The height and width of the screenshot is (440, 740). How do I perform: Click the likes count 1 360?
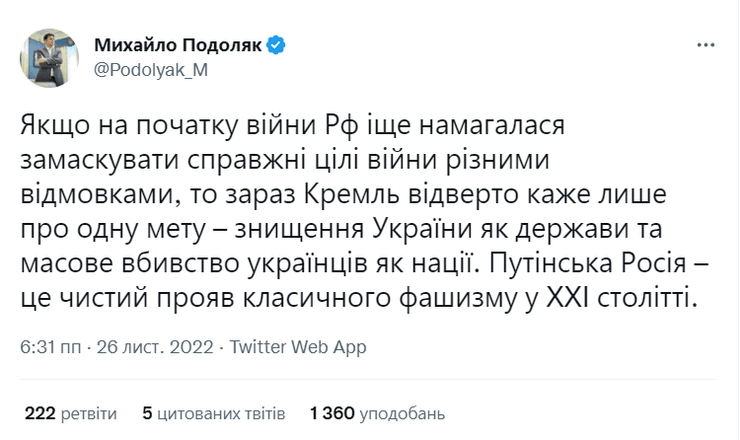(331, 412)
